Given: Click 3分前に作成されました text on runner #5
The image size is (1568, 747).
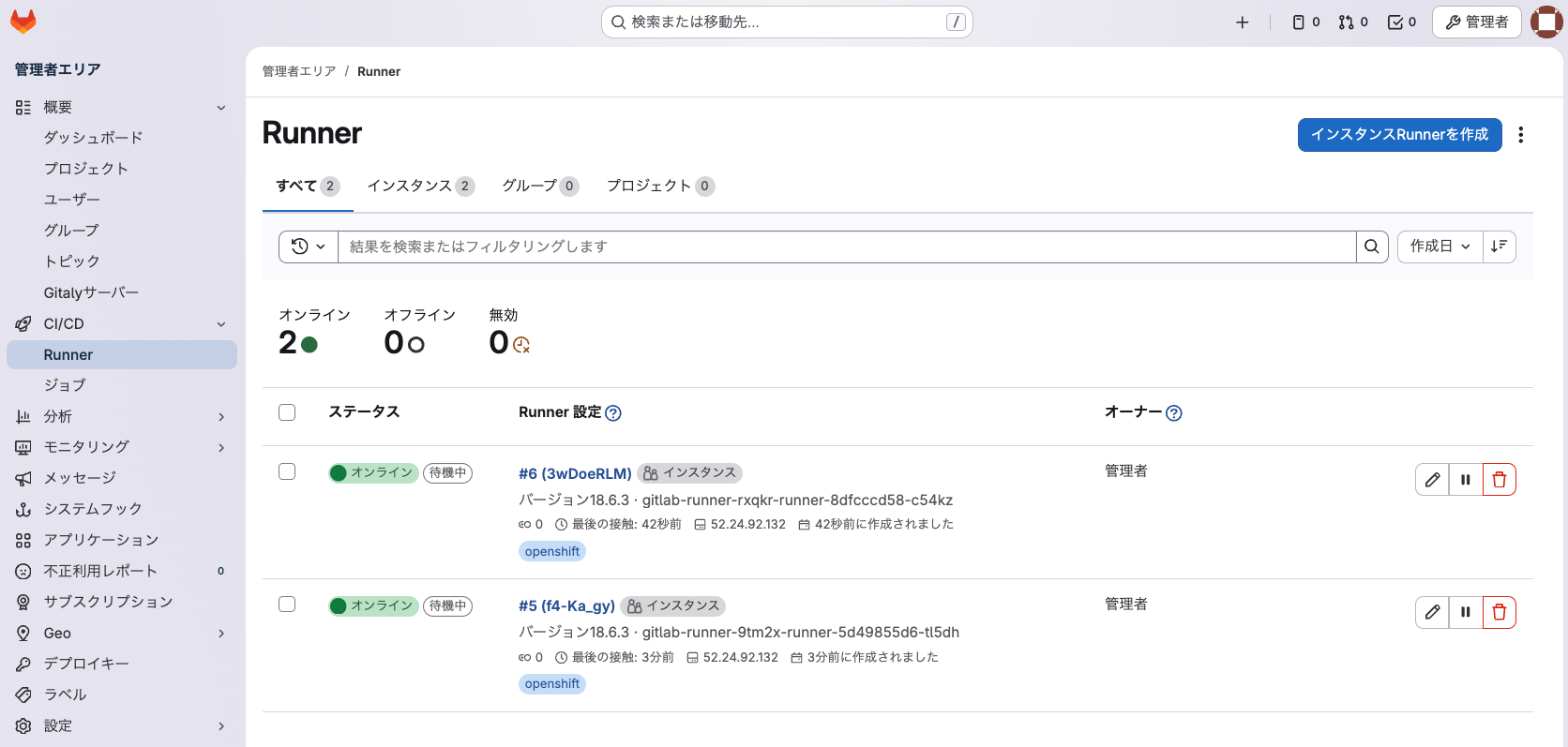Looking at the screenshot, I should click(x=873, y=658).
